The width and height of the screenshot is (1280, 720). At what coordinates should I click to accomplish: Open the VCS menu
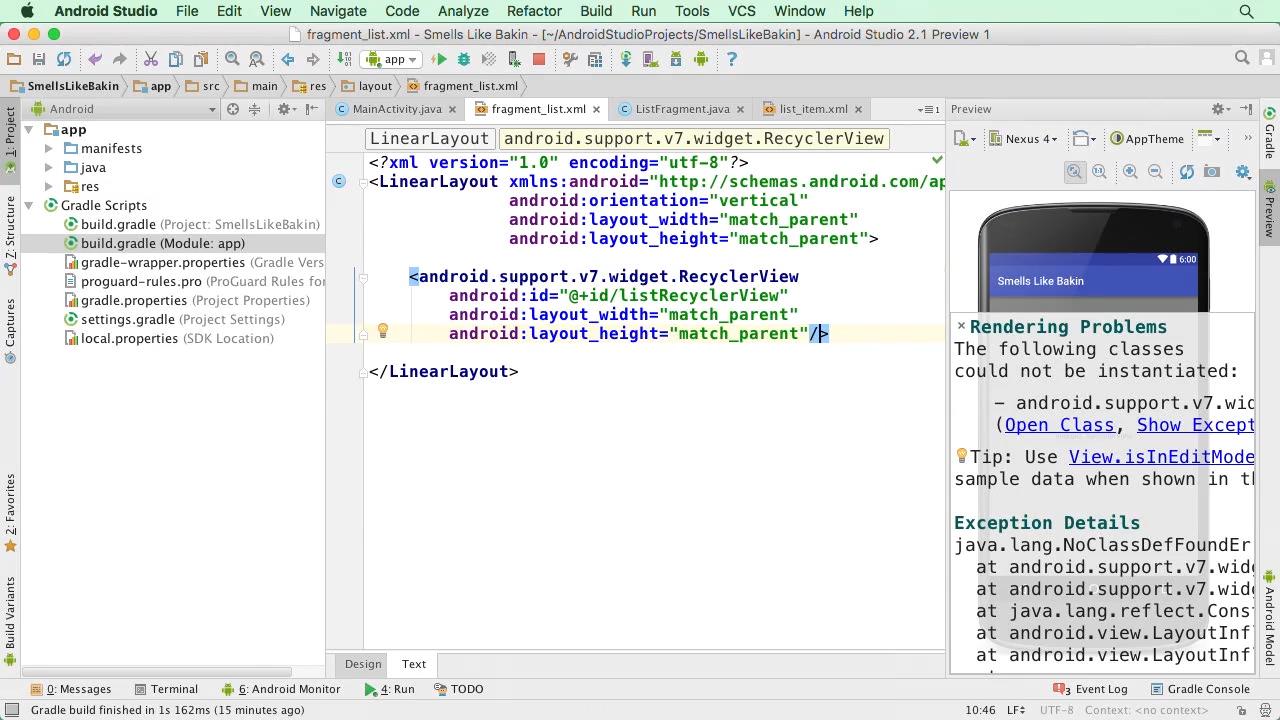741,11
